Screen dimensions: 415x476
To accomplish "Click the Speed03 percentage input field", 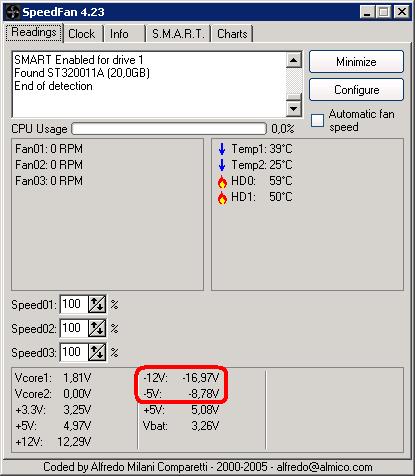I will click(74, 352).
